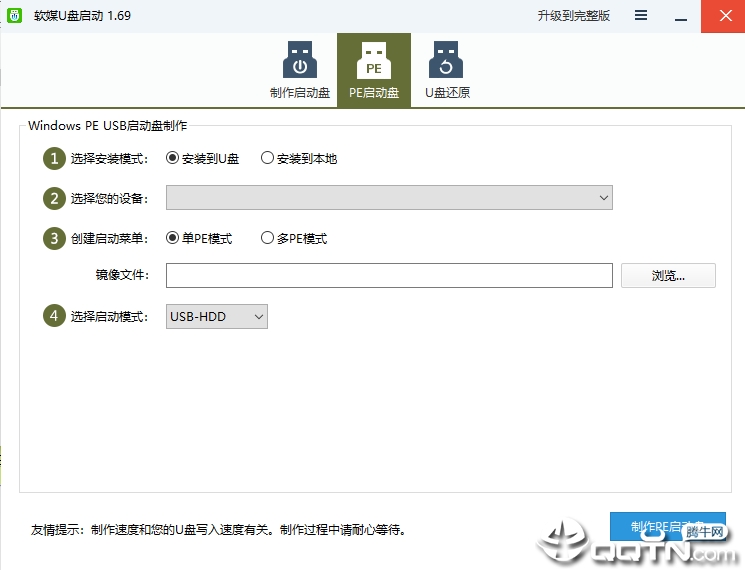Click the 浏览... browse button
Image resolution: width=745 pixels, height=570 pixels.
pos(668,276)
